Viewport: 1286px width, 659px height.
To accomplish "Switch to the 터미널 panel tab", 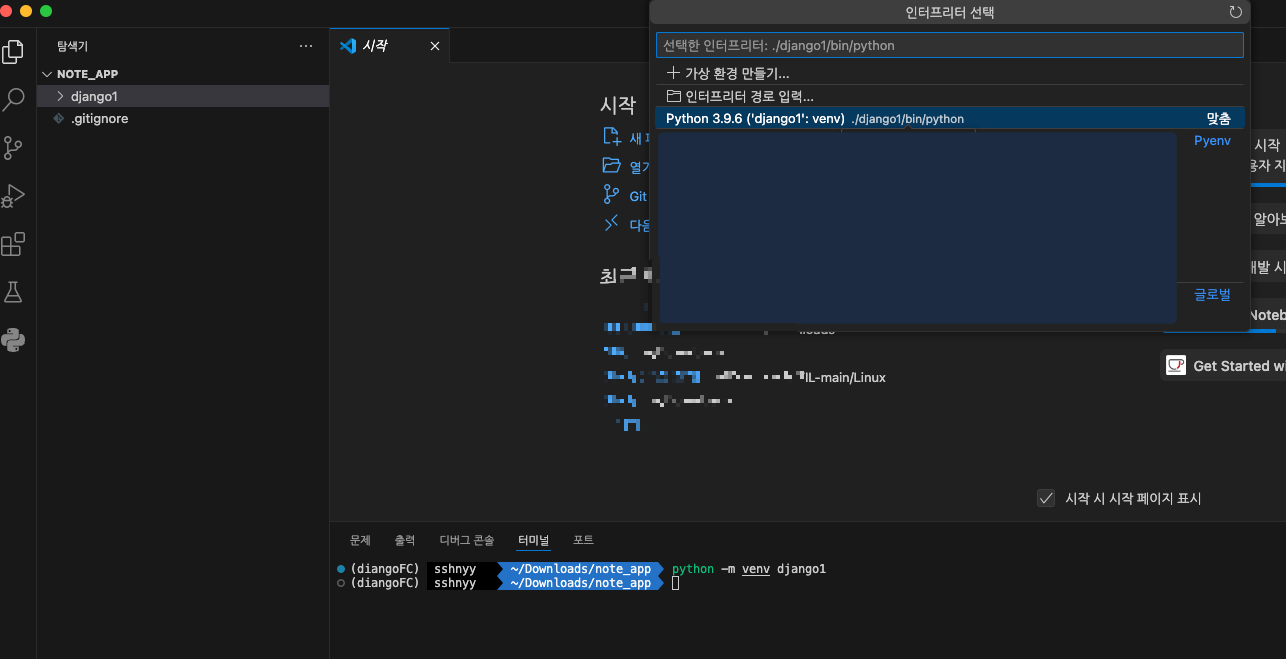I will (533, 540).
